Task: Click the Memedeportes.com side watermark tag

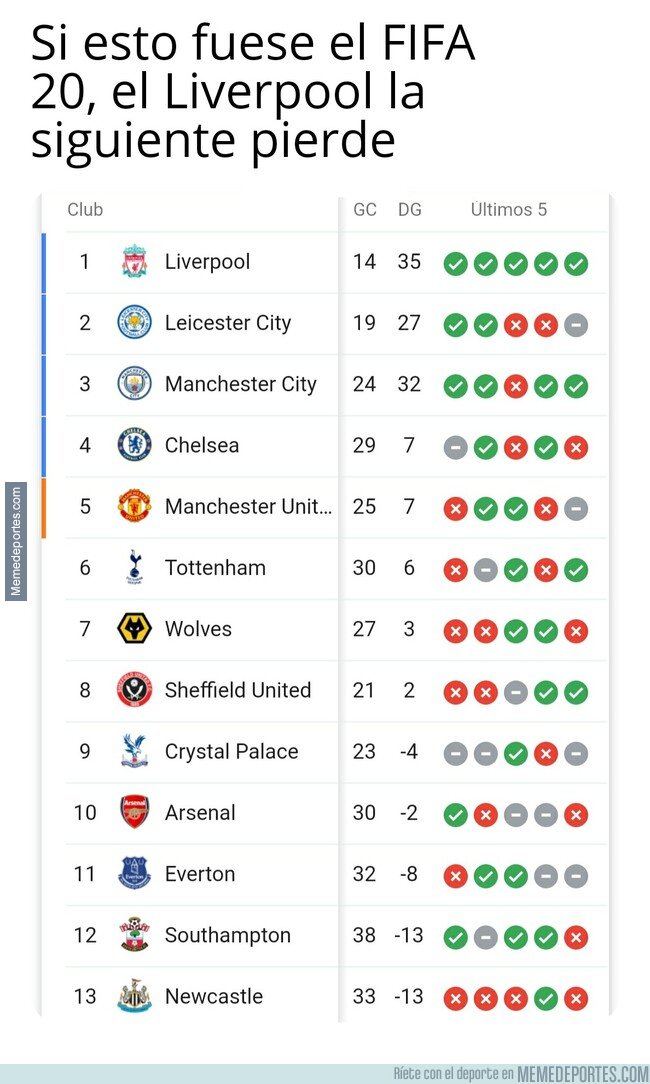Action: tap(16, 541)
